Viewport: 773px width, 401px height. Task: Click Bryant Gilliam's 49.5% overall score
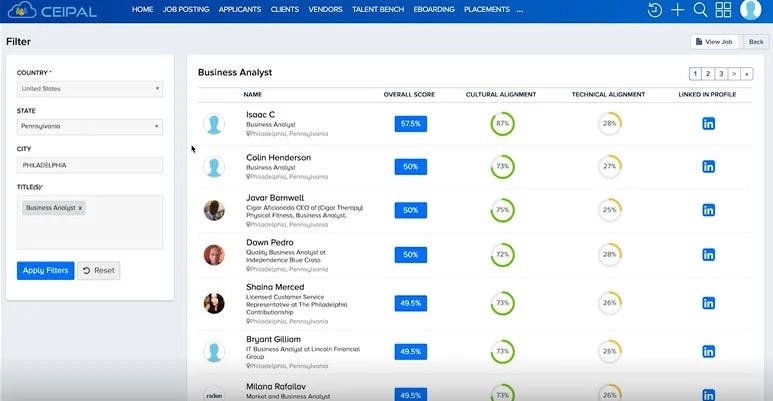pyautogui.click(x=411, y=352)
